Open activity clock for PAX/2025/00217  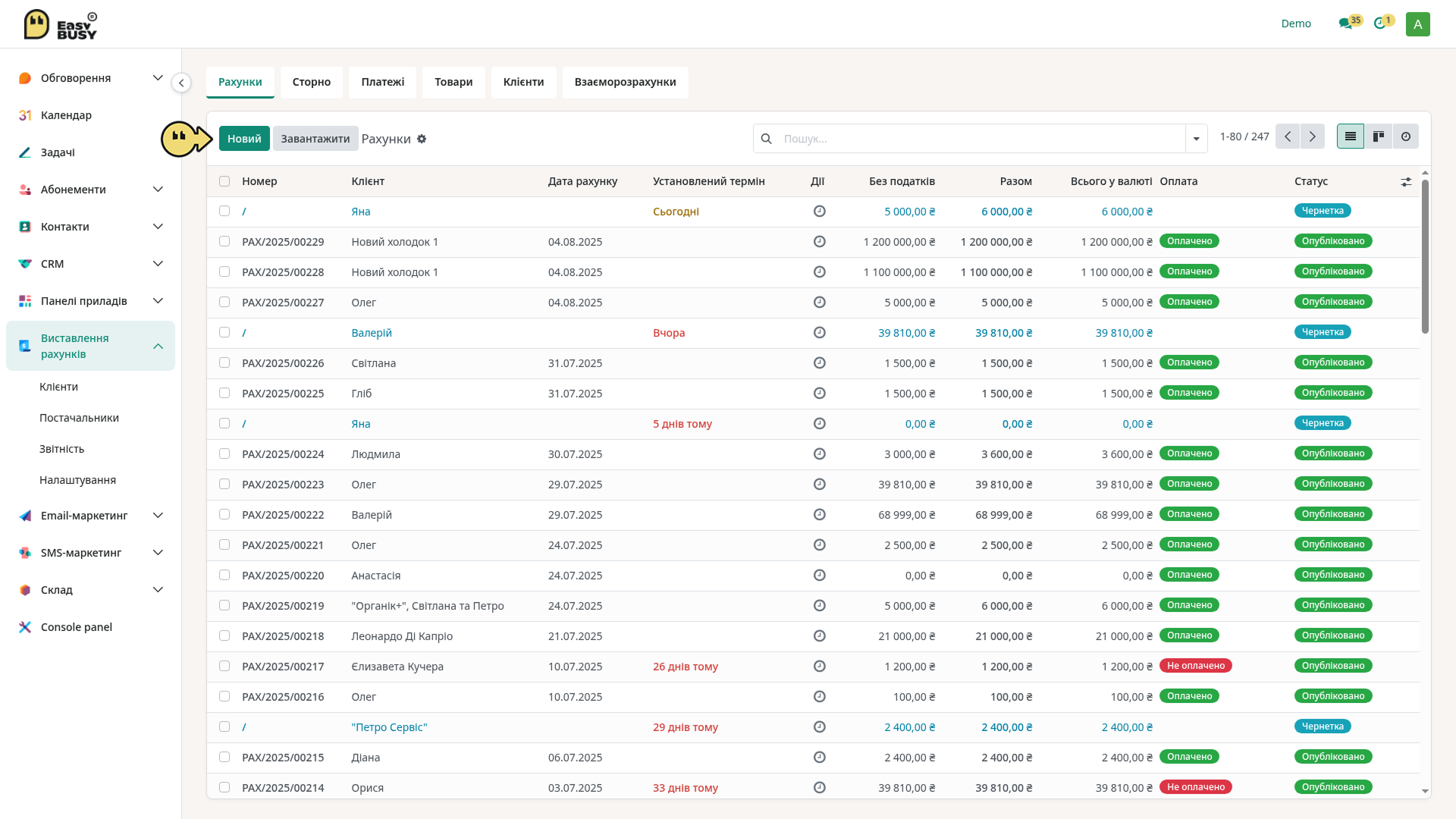click(x=819, y=667)
